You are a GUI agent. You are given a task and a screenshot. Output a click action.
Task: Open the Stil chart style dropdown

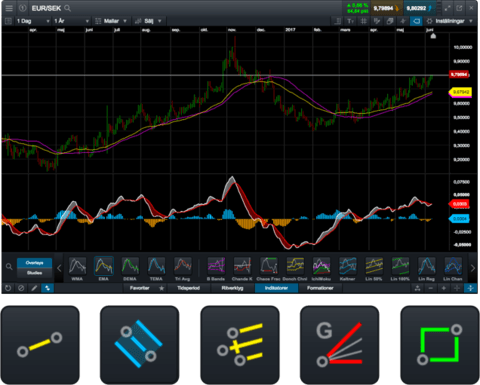(148, 21)
